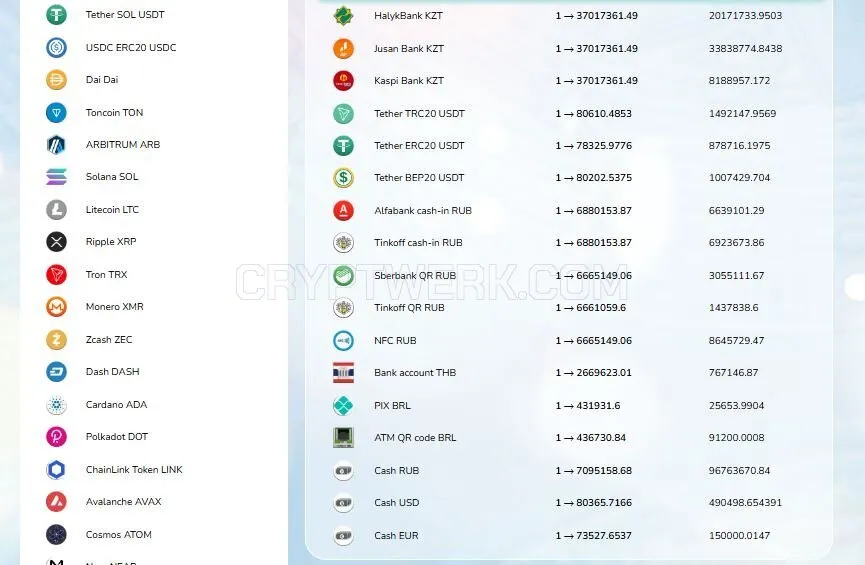This screenshot has height=565, width=865.
Task: Click the Tinkoff QR RUB icon
Action: [x=343, y=308]
